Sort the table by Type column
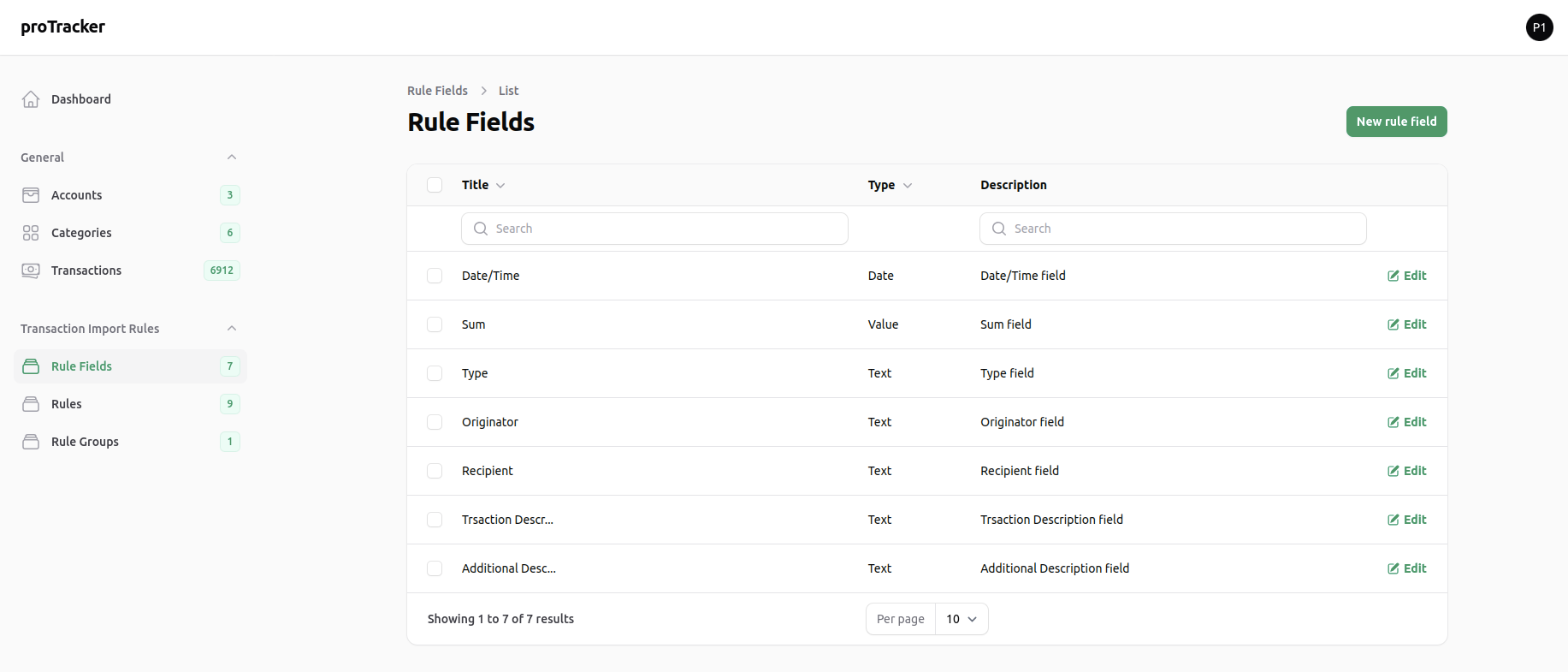The image size is (1568, 672). coord(890,185)
